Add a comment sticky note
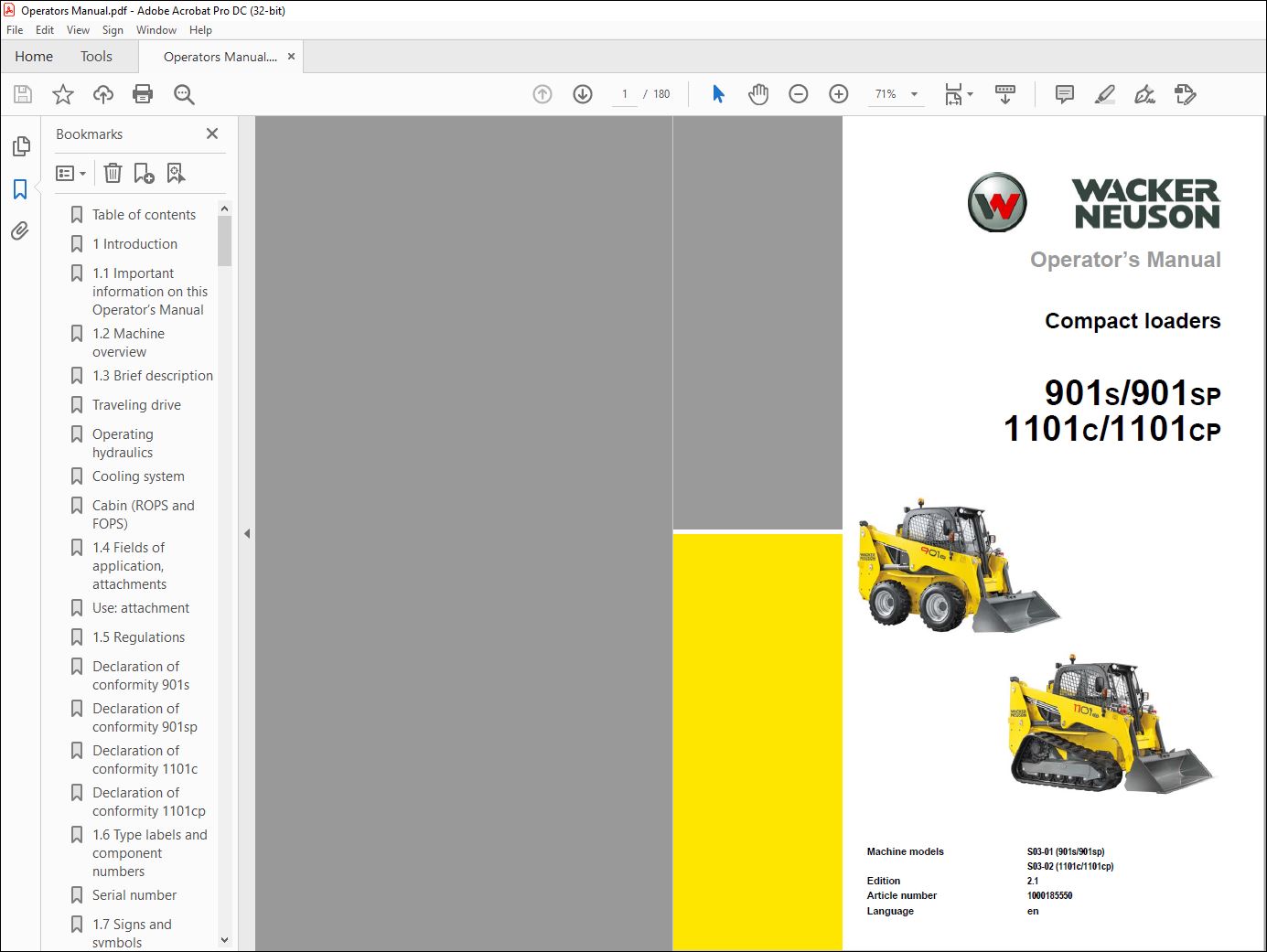 [1065, 94]
